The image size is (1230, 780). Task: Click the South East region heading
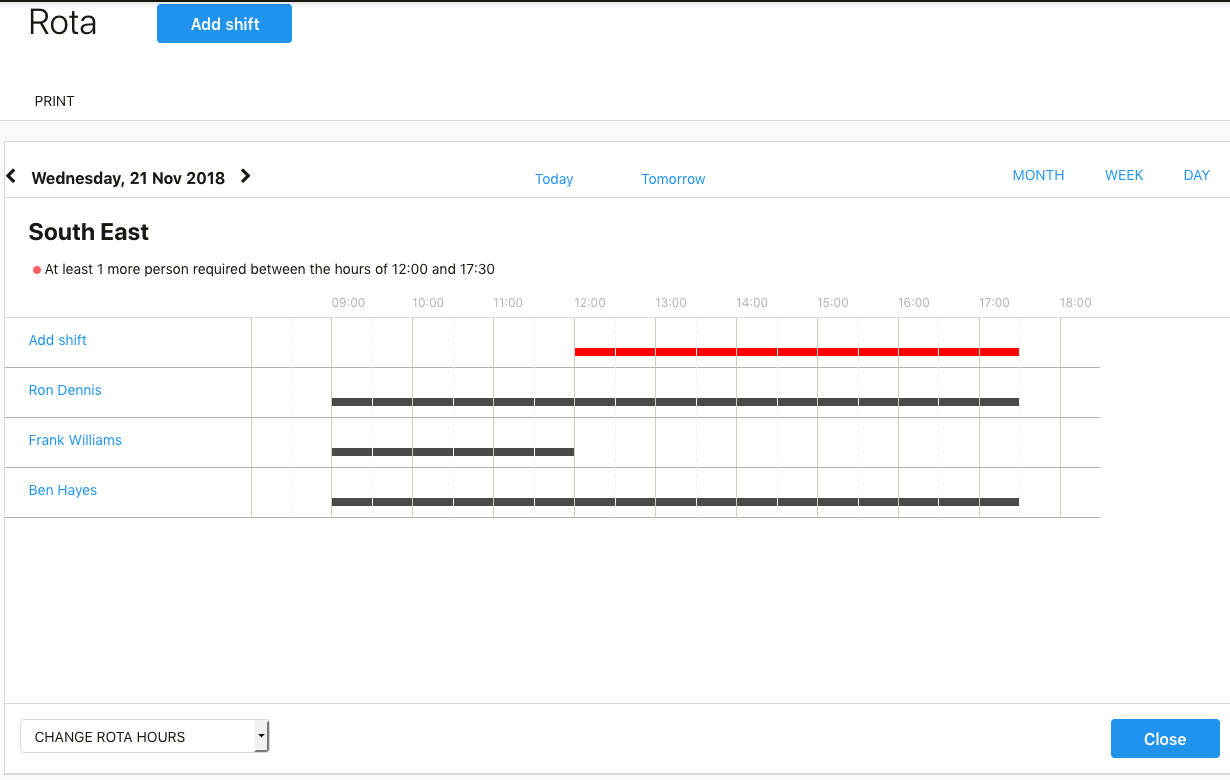pos(89,232)
